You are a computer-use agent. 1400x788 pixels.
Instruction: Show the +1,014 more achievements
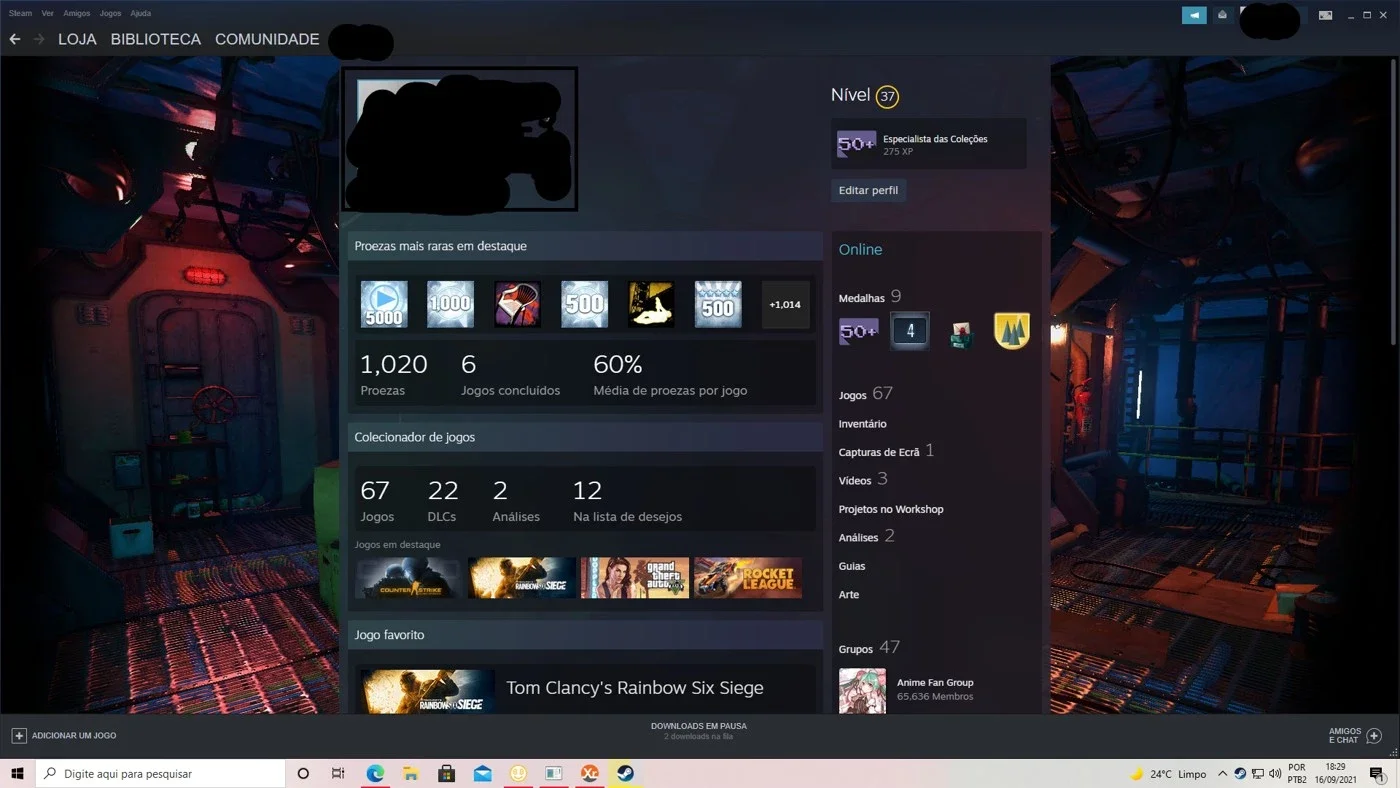click(x=785, y=304)
